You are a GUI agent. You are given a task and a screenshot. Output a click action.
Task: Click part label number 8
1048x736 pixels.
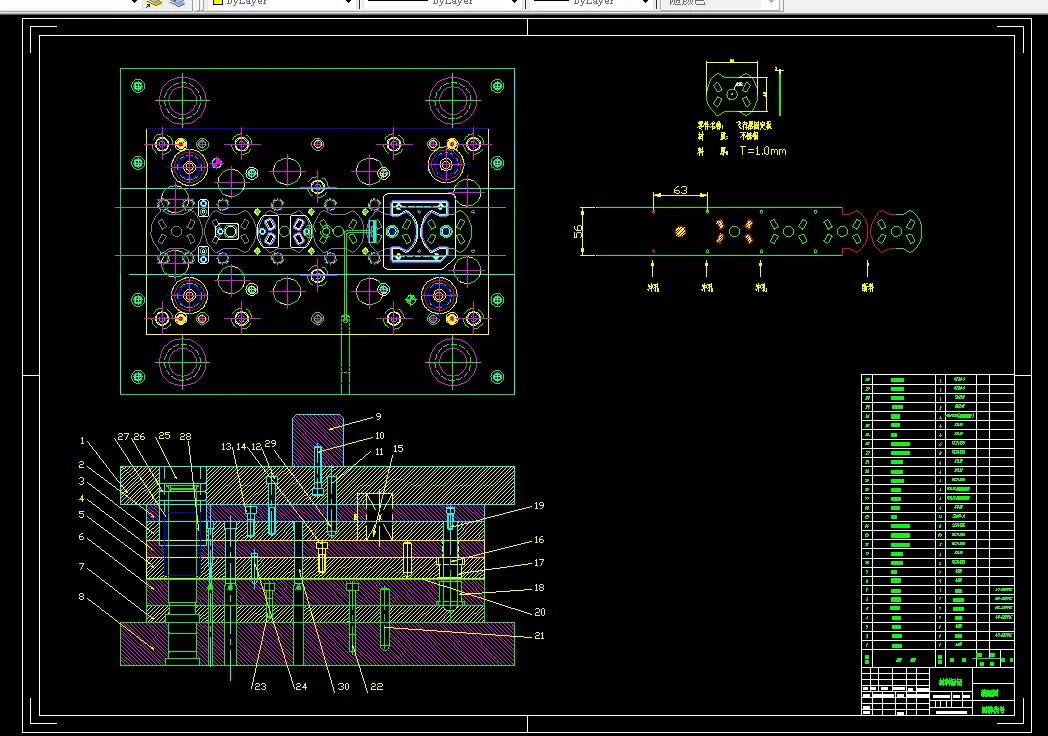83,599
